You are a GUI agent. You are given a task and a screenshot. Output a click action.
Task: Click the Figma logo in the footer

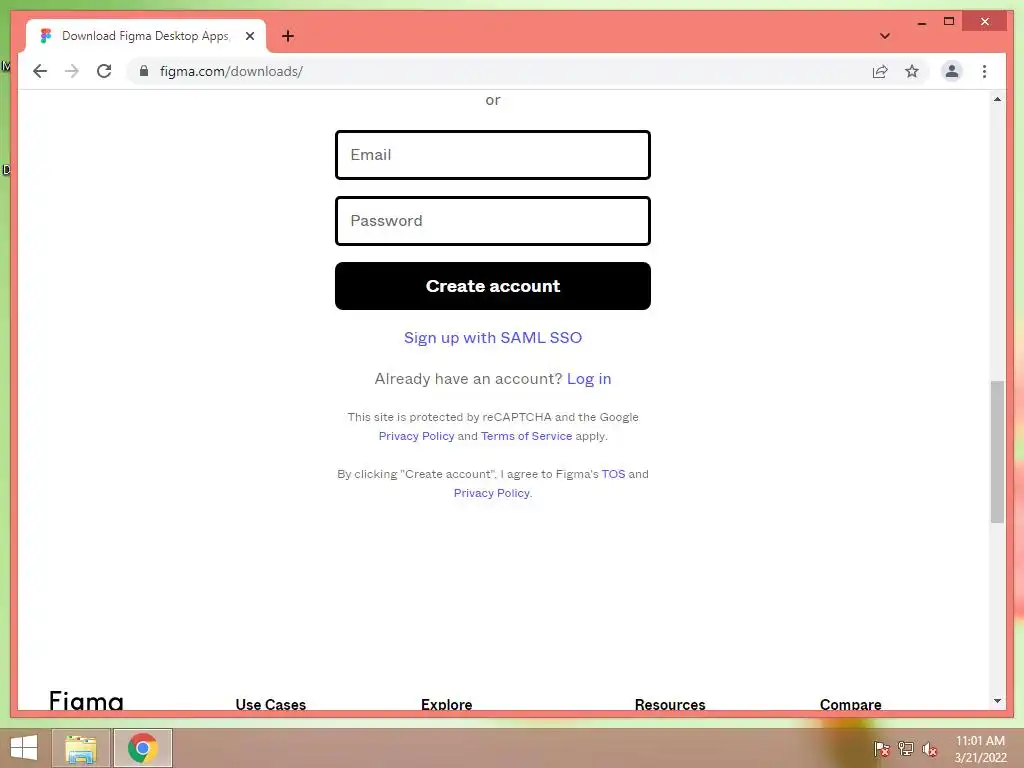click(86, 701)
